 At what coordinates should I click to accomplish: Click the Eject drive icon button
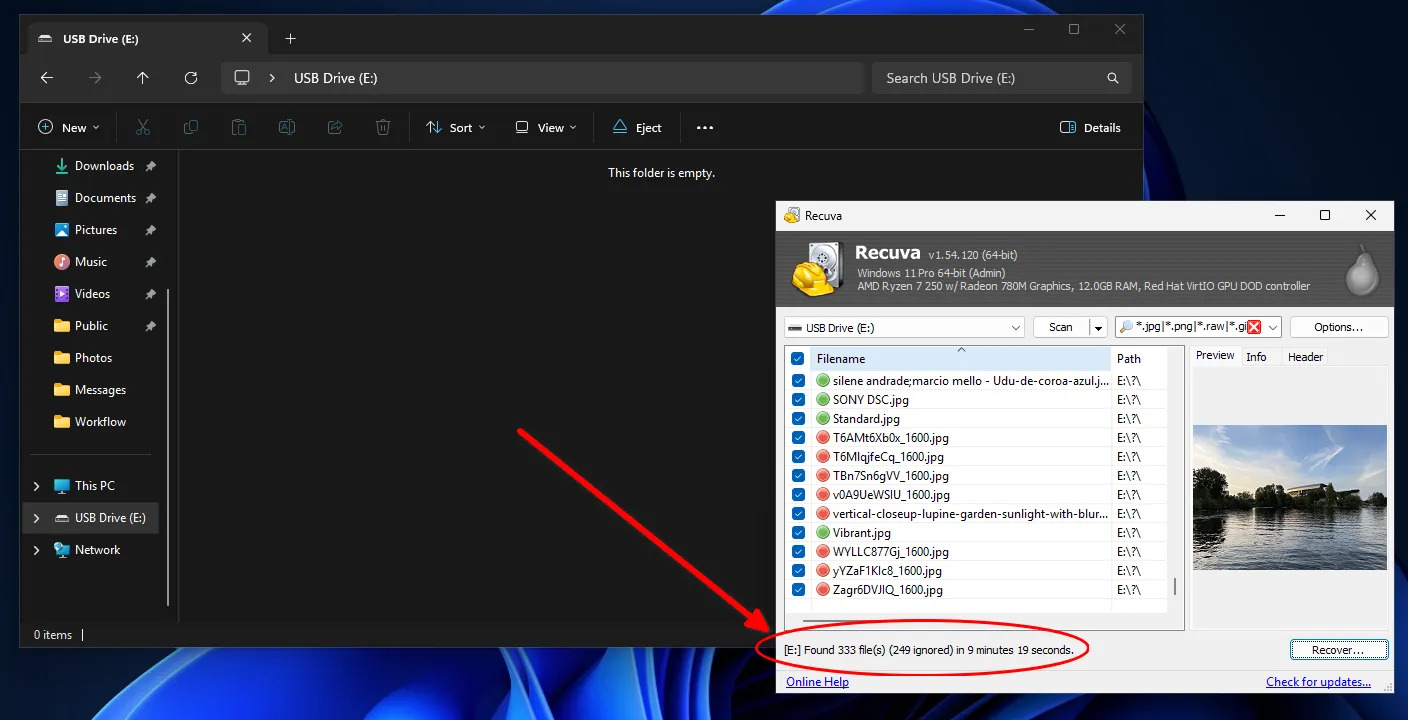click(636, 128)
